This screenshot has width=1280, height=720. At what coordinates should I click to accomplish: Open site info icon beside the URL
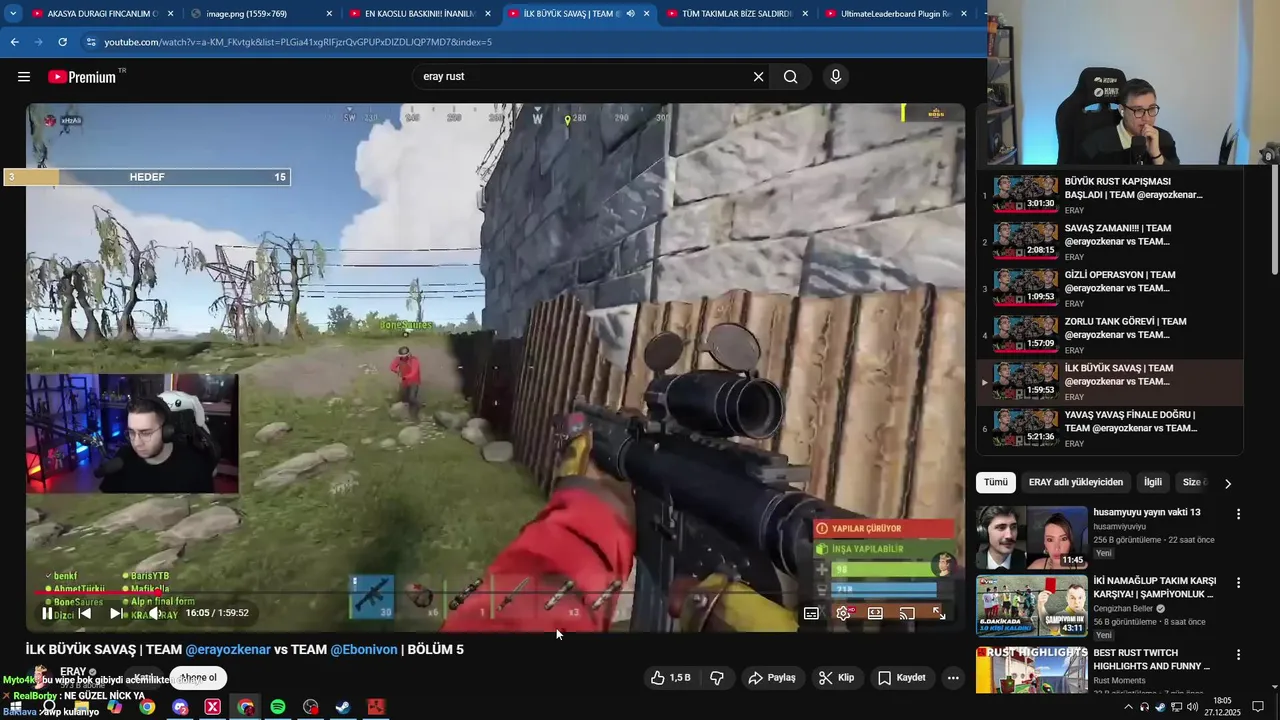coord(91,42)
